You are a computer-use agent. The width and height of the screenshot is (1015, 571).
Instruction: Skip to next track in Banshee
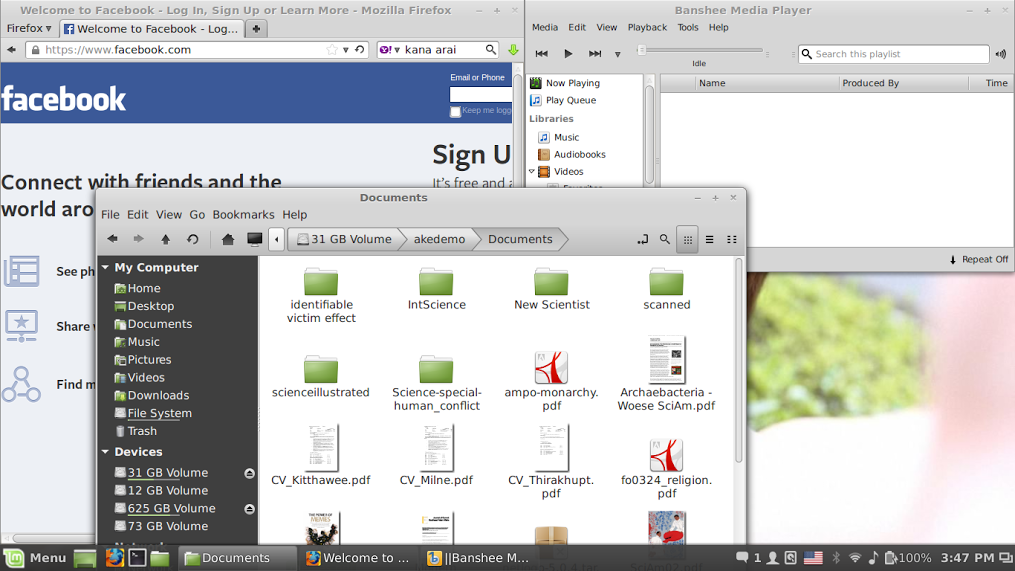tap(594, 54)
